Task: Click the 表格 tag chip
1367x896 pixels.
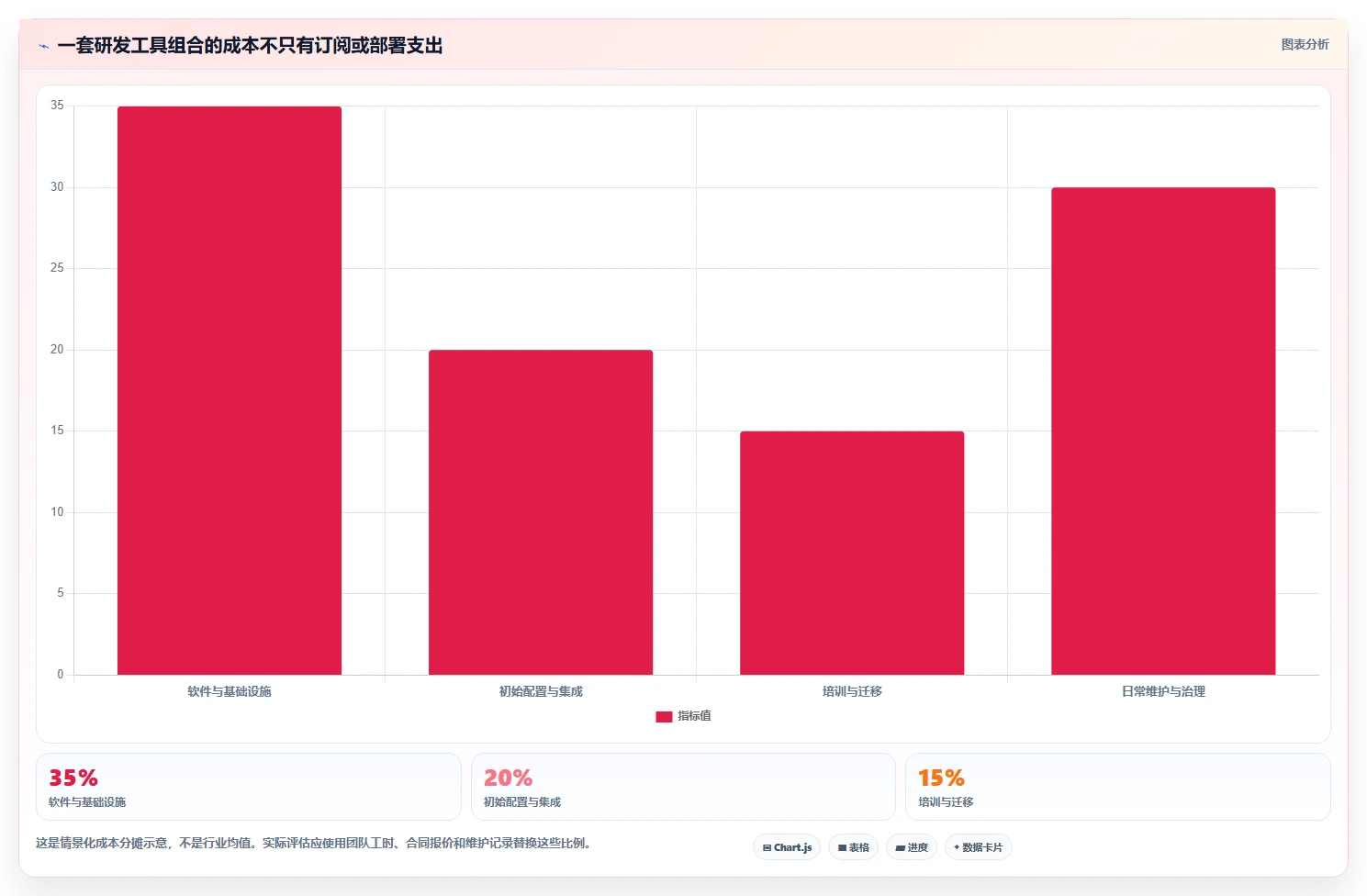Action: pyautogui.click(x=853, y=847)
